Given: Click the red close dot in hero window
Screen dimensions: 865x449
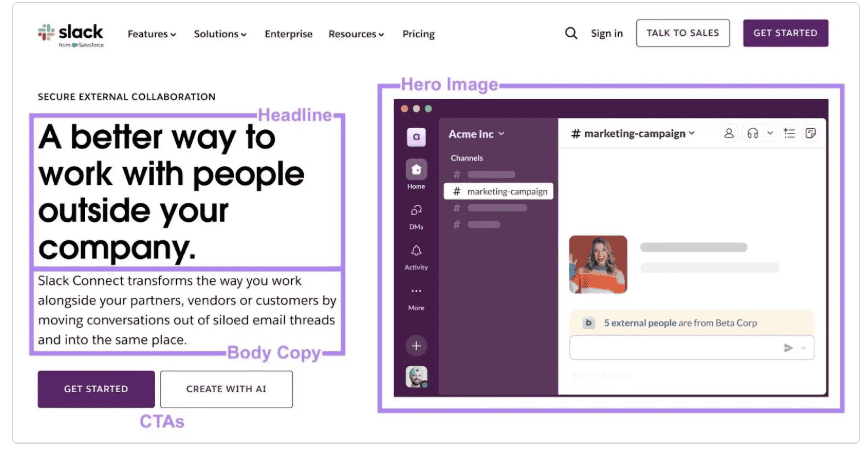Looking at the screenshot, I should pyautogui.click(x=404, y=109).
